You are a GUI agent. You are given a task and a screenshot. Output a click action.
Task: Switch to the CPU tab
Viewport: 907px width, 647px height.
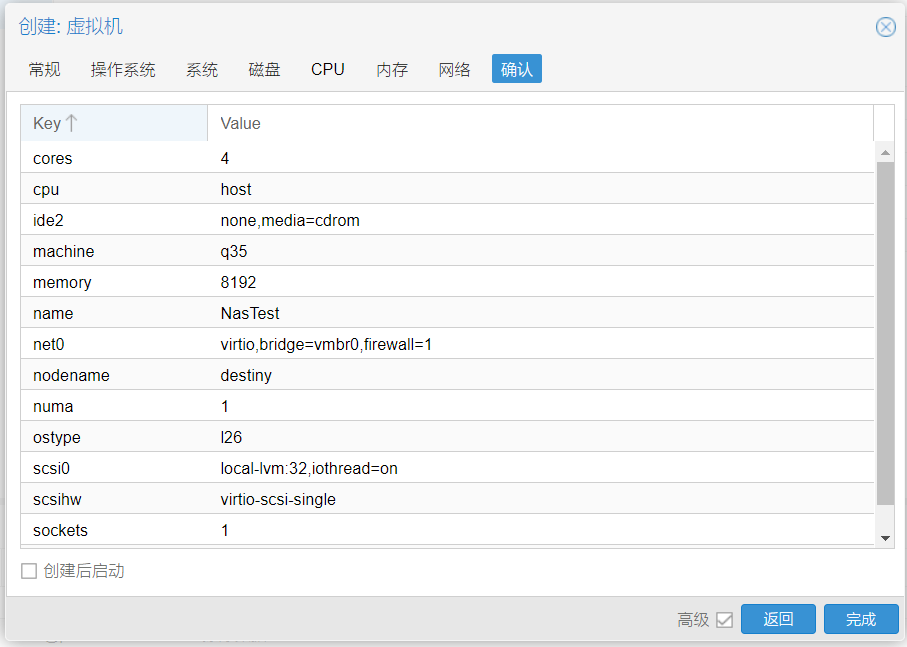327,69
